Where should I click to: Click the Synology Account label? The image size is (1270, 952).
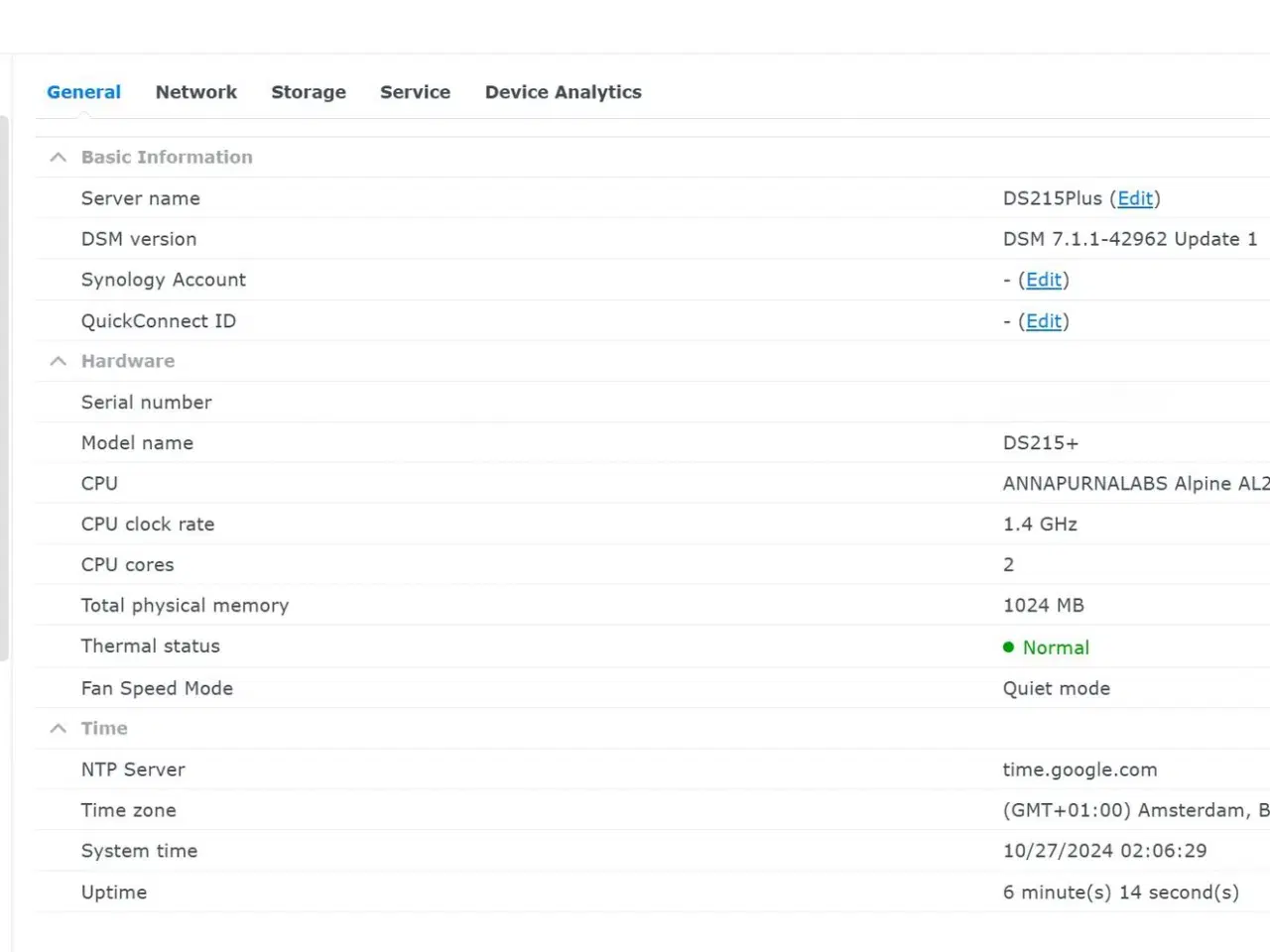[164, 280]
